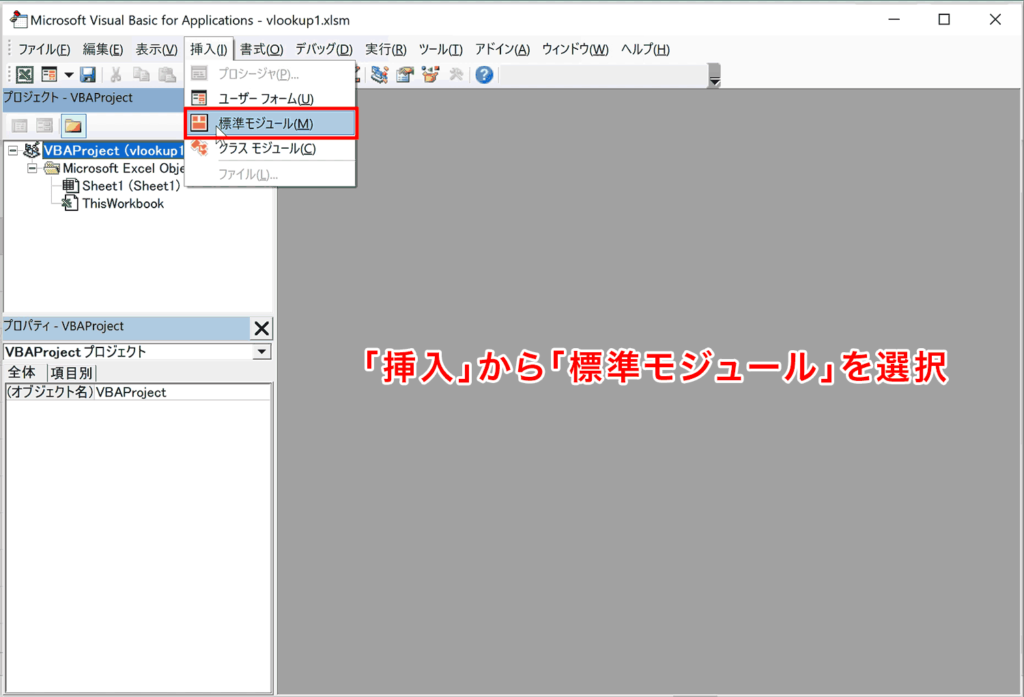Select VBAProject (vlookup1) root node
This screenshot has height=697, width=1024.
coord(113,150)
